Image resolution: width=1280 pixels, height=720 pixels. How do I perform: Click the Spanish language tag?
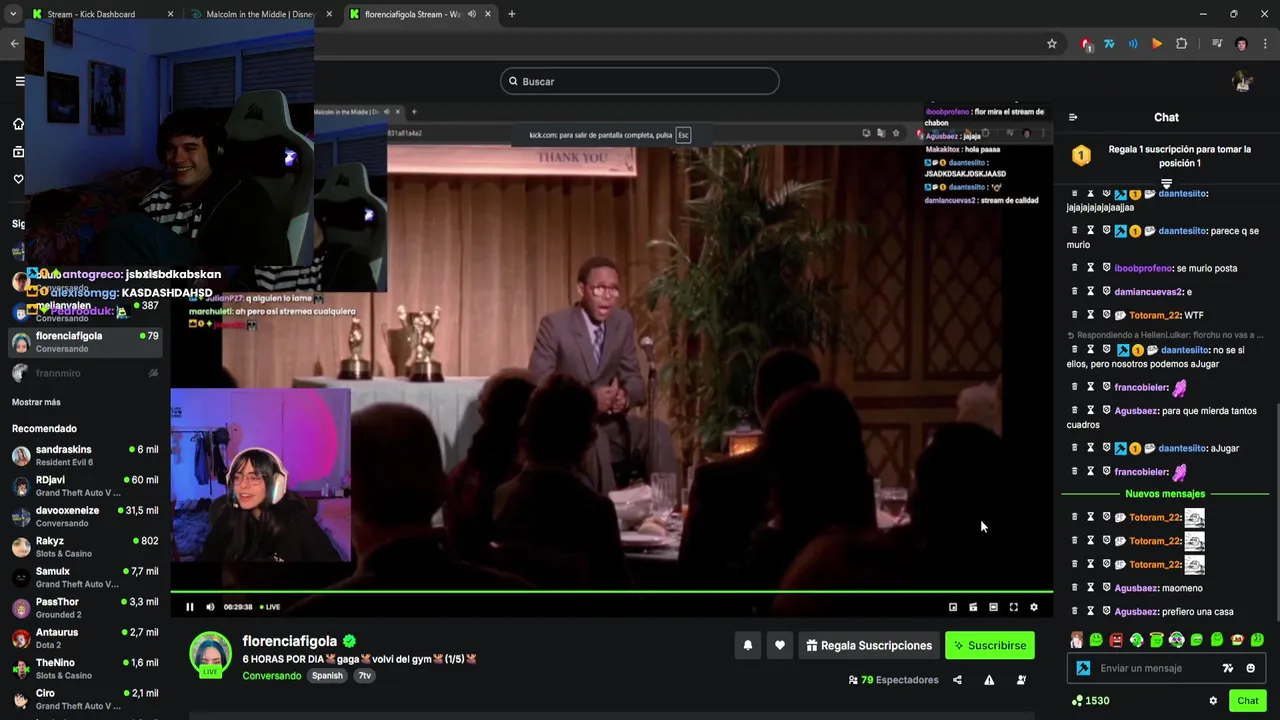pos(327,676)
